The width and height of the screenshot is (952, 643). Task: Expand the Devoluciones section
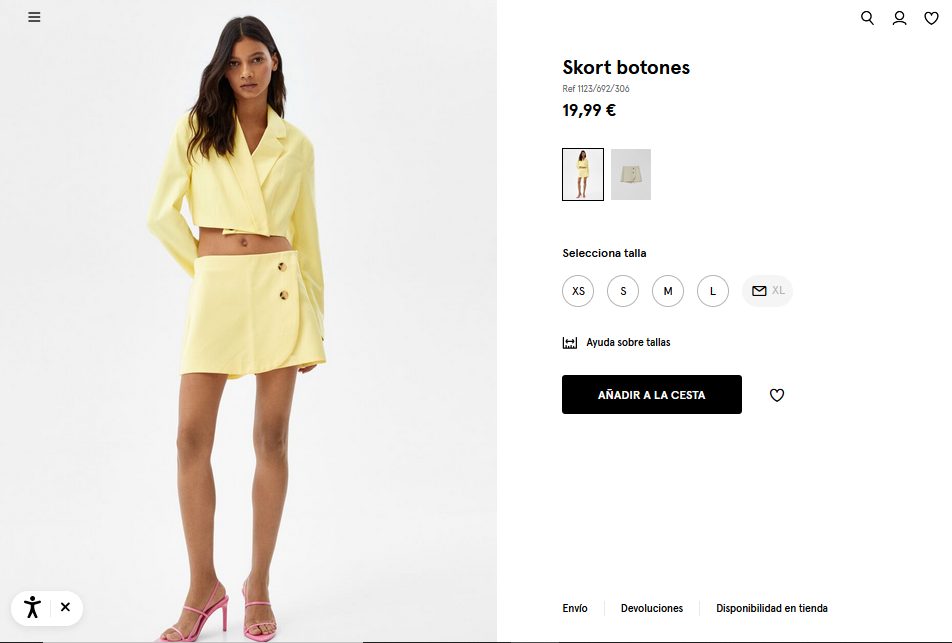(651, 608)
